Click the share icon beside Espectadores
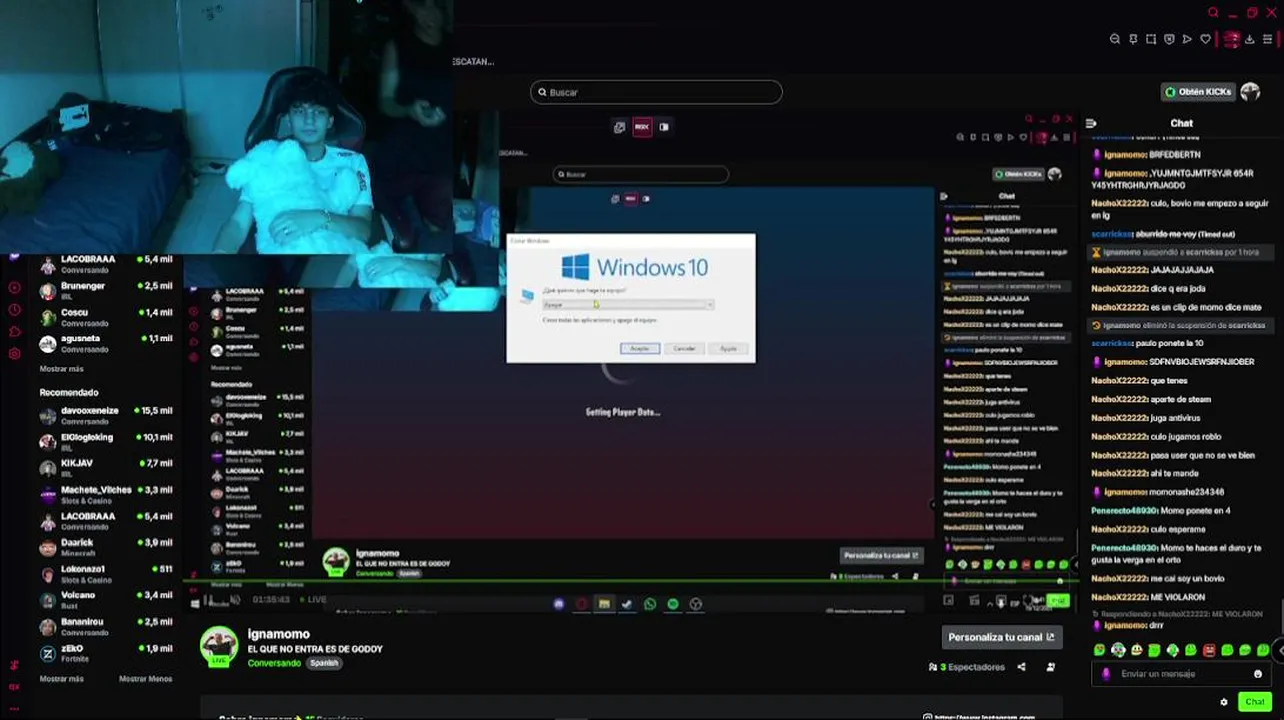Screen dimensions: 1284x720 (x=1021, y=667)
